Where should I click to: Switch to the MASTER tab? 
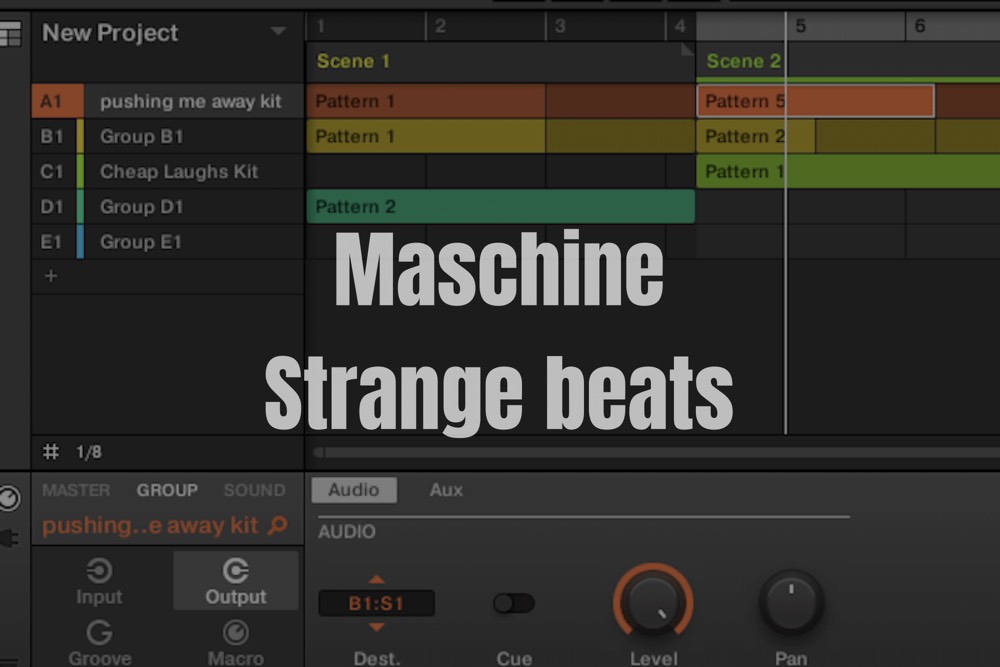click(76, 490)
